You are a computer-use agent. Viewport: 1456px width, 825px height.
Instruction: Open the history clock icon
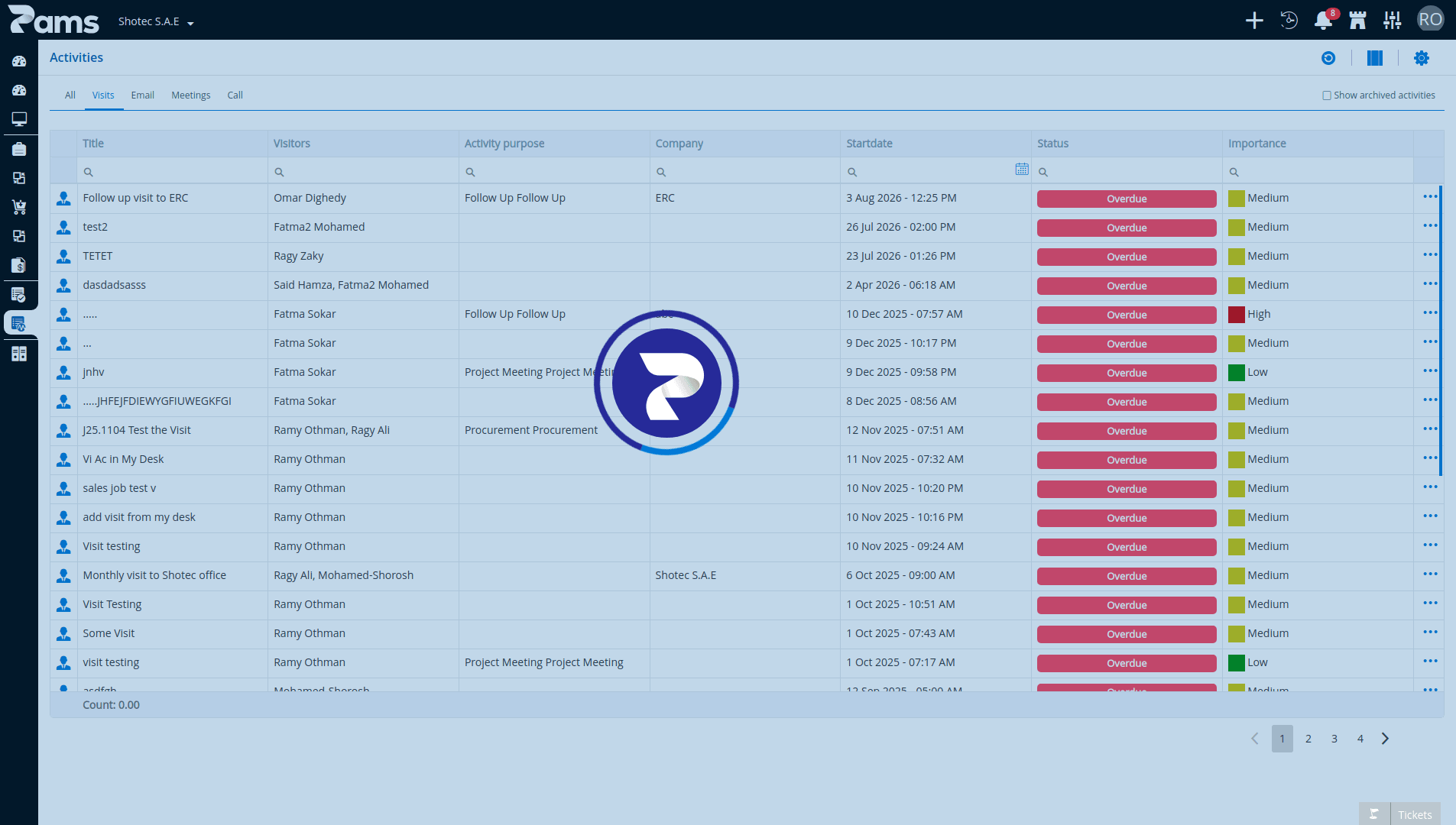(x=1289, y=20)
